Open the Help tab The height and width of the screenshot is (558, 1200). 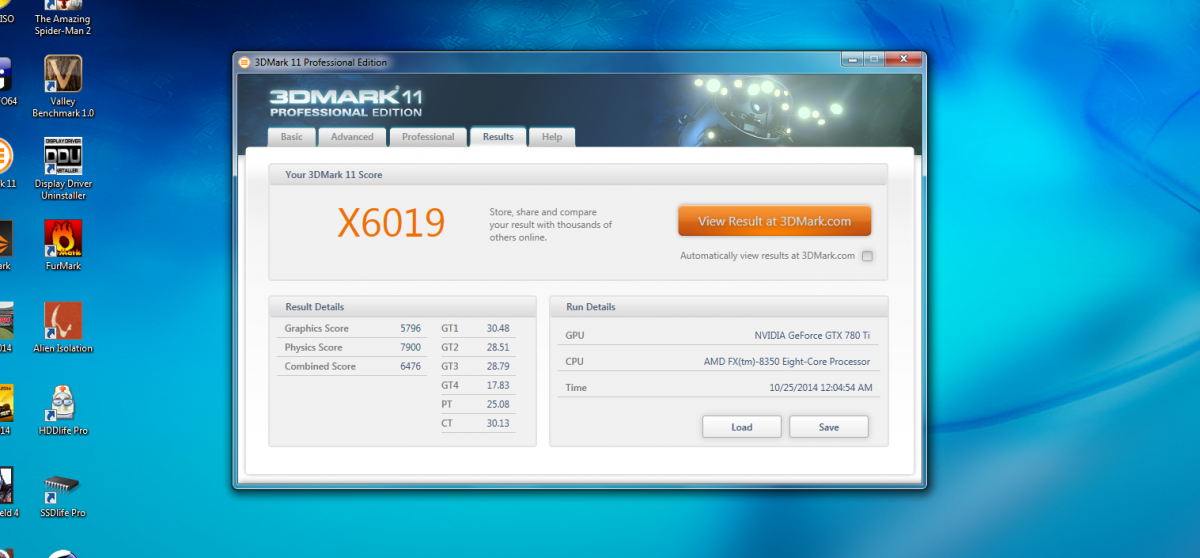(552, 137)
